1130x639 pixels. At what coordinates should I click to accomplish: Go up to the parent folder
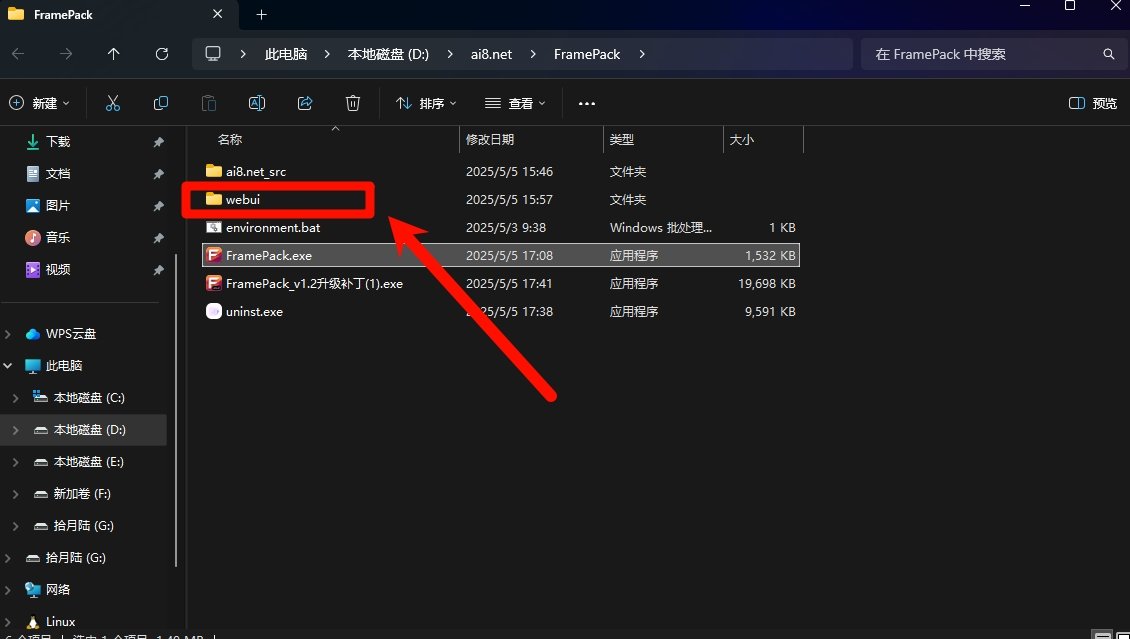pyautogui.click(x=114, y=54)
